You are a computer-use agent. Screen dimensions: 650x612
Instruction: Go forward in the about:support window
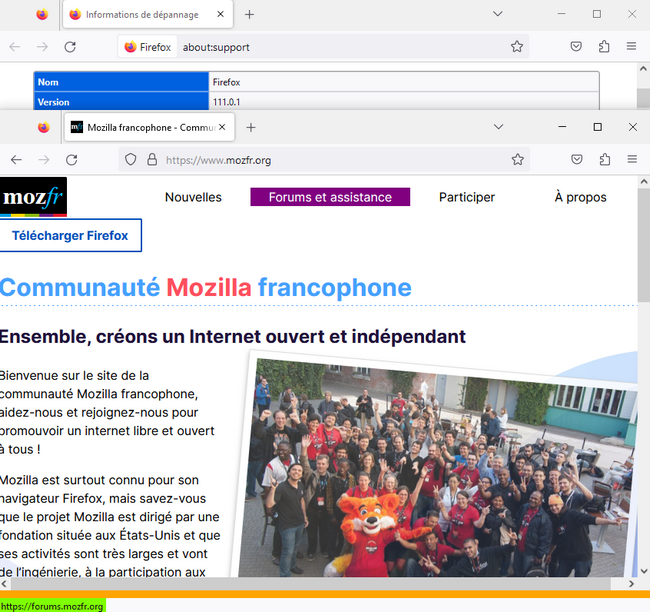(x=42, y=47)
